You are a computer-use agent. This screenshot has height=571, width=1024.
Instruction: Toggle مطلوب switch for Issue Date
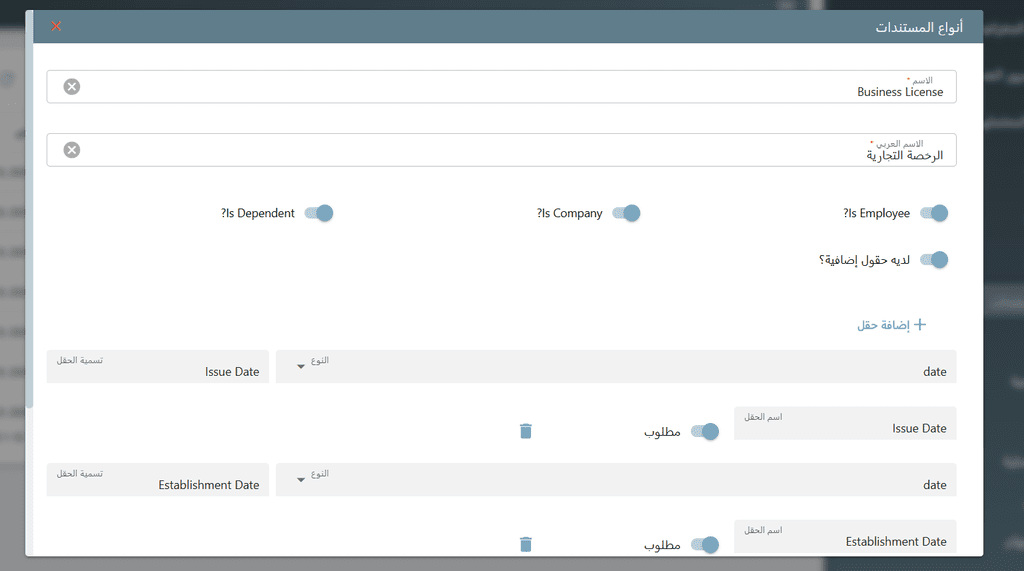click(x=705, y=431)
